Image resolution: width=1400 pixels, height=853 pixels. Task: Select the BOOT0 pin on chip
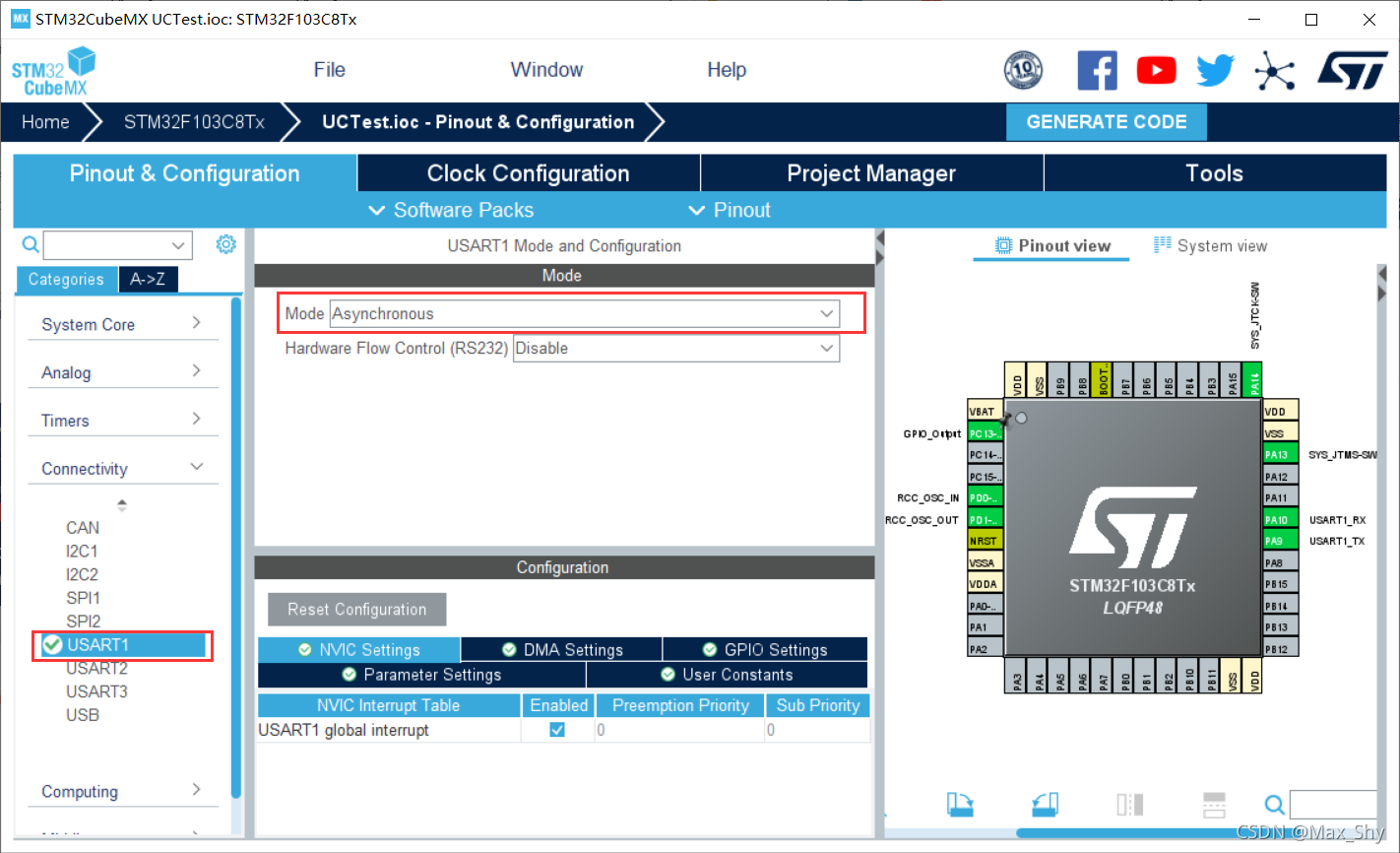pos(1103,379)
